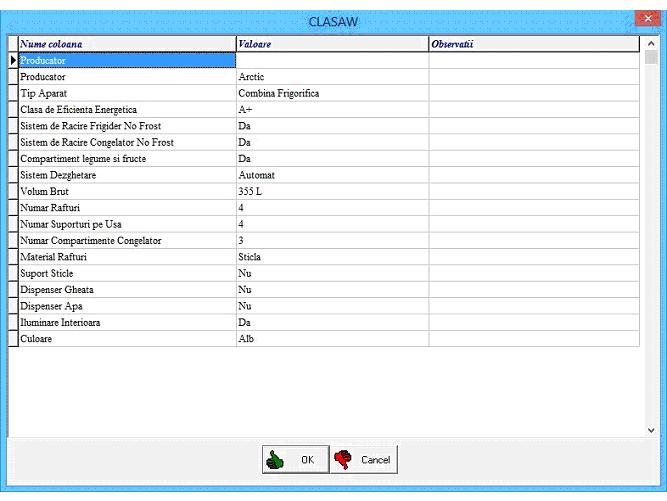Select the Combina Frigorifica value cell
Image resolution: width=667 pixels, height=501 pixels.
click(x=331, y=93)
